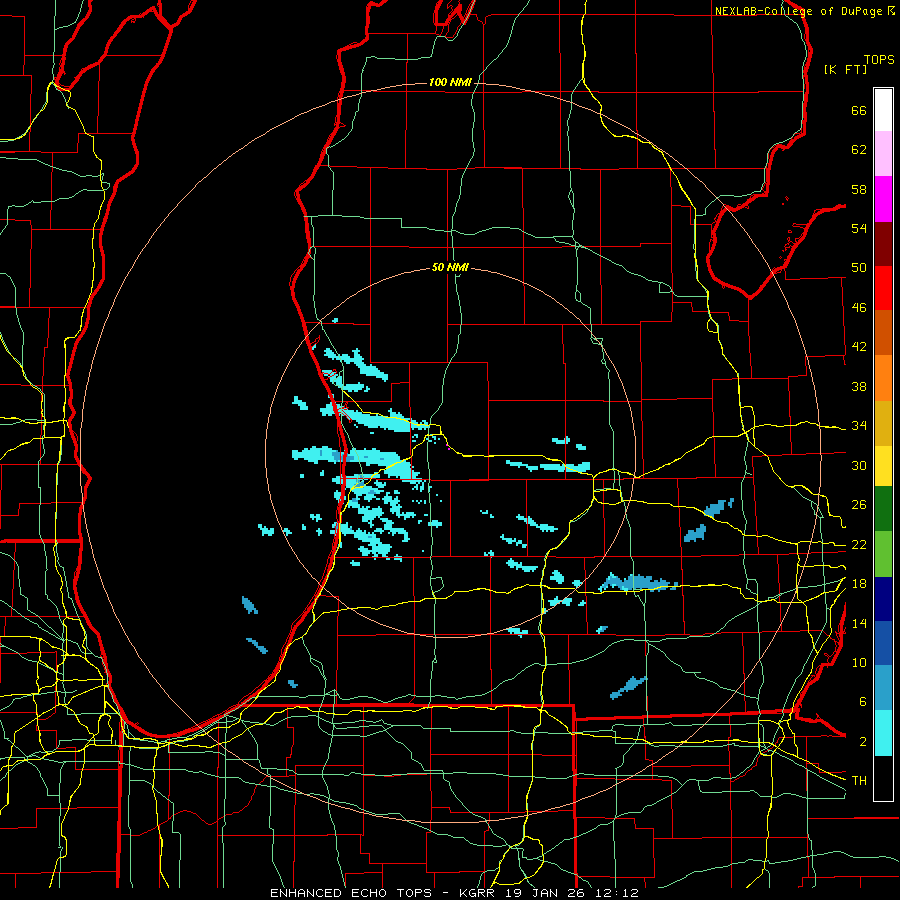Click the '26' legend value
The width and height of the screenshot is (900, 900).
(x=859, y=505)
